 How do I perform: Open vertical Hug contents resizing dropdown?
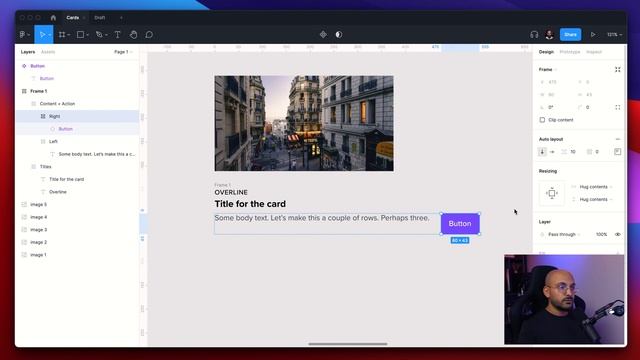click(596, 199)
